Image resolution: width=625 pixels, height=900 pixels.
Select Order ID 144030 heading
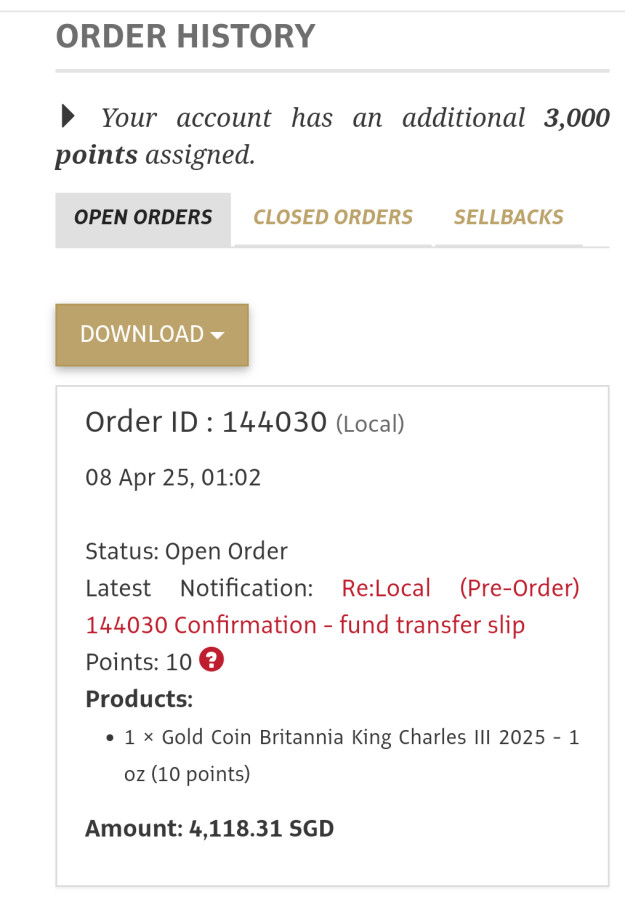pos(206,422)
